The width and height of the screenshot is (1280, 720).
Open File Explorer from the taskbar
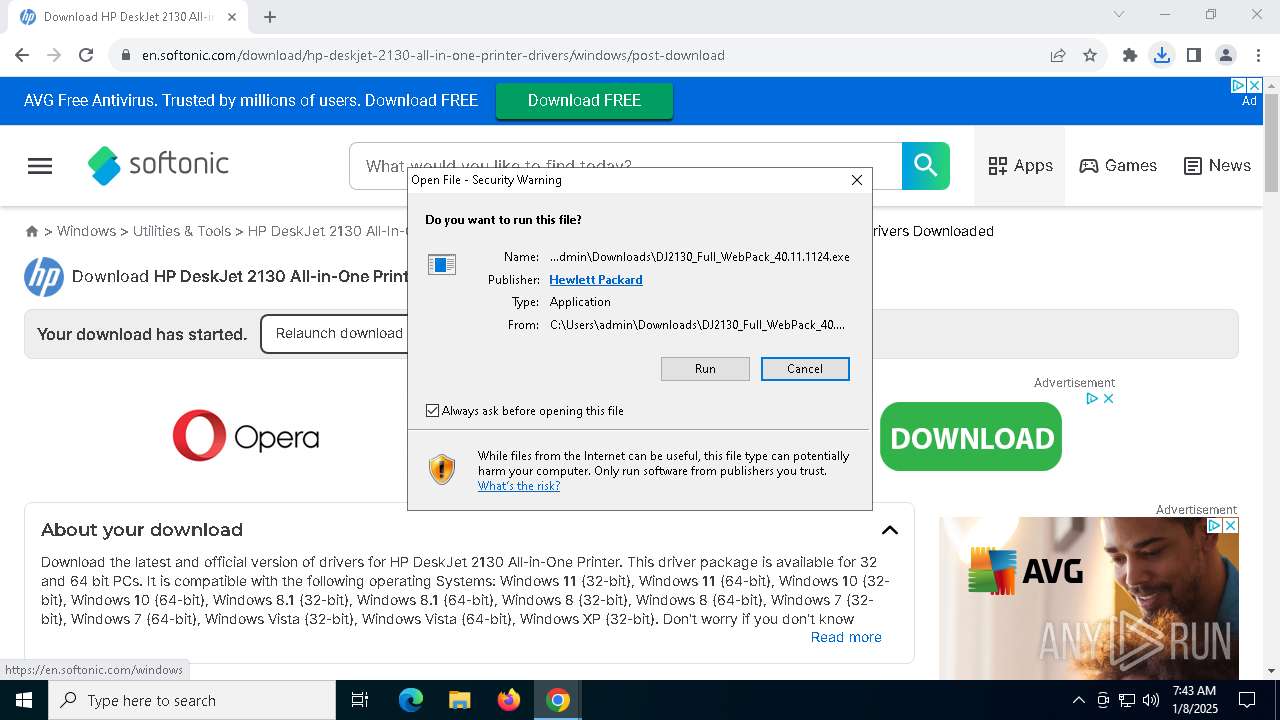[x=460, y=700]
